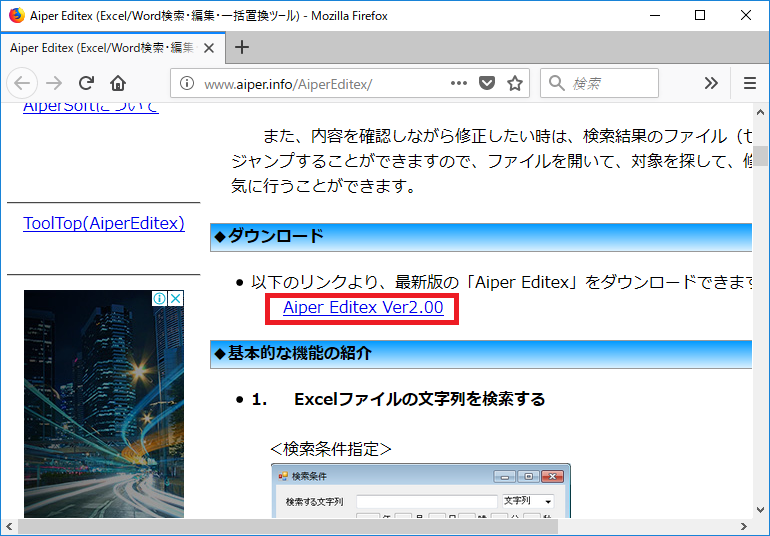Focus the 検索 search box
The height and width of the screenshot is (536, 770).
pyautogui.click(x=599, y=83)
